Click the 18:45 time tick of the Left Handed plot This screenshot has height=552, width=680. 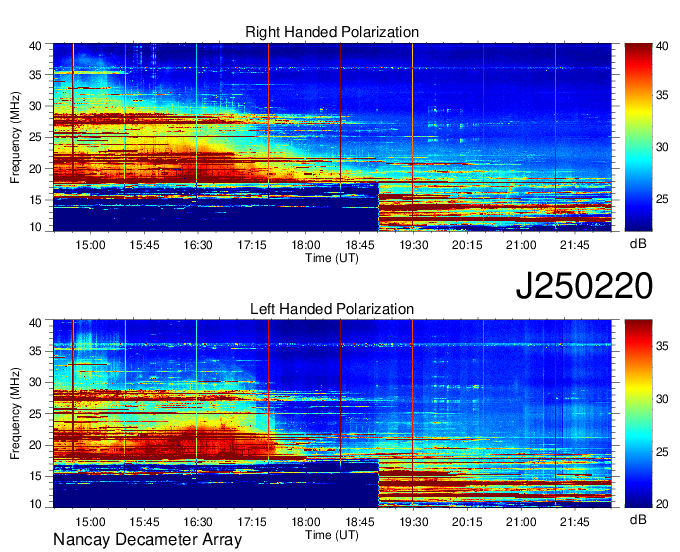pos(360,522)
